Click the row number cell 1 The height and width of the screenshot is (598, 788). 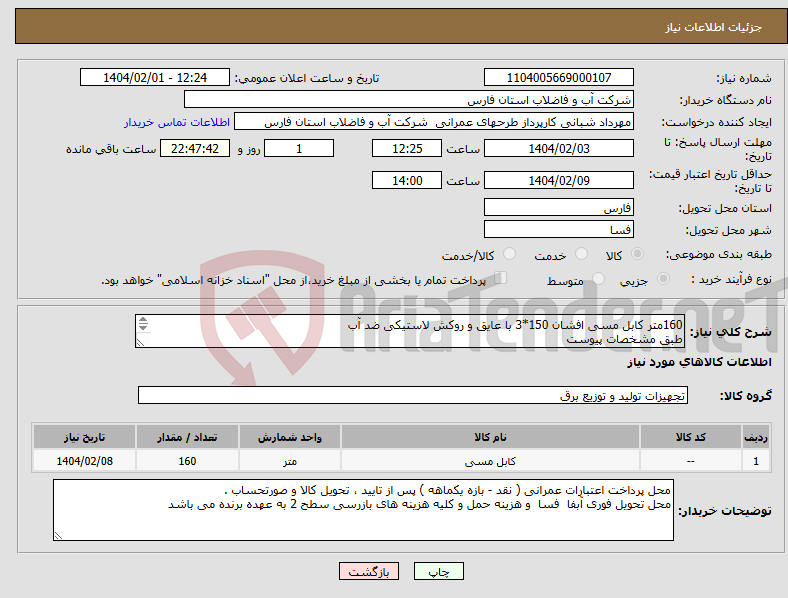(756, 461)
